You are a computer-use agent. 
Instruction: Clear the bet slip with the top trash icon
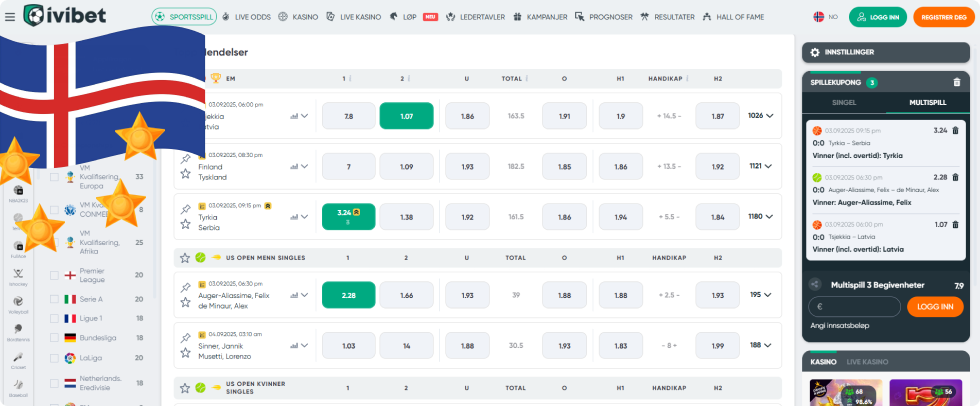957,83
